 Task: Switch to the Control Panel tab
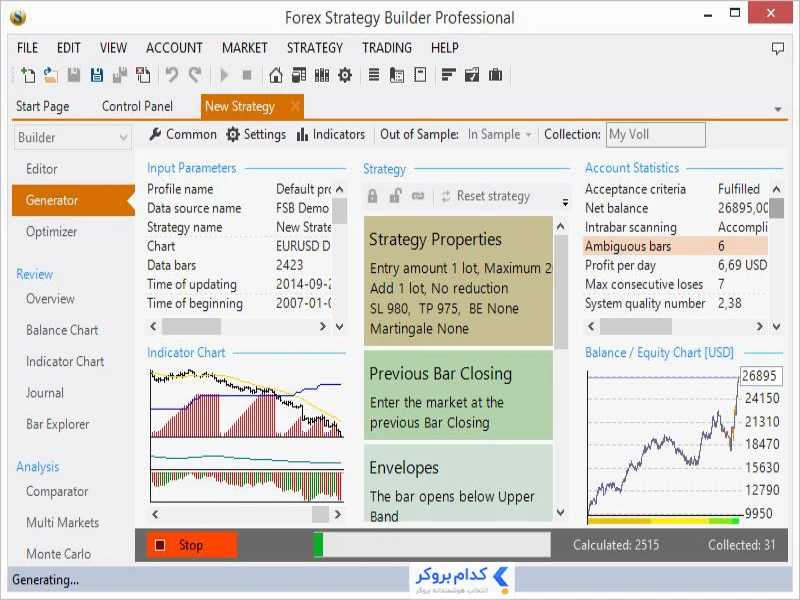click(x=137, y=106)
